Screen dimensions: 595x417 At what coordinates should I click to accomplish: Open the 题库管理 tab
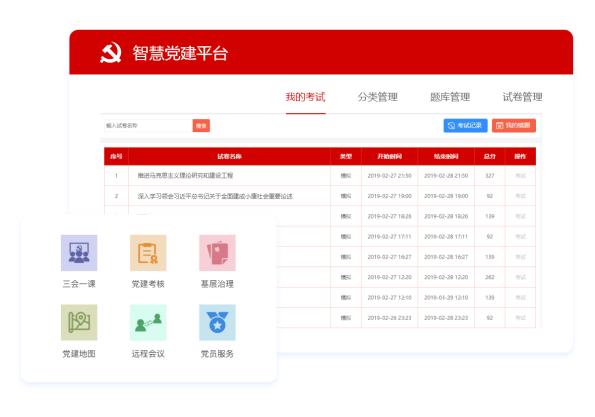(450, 97)
